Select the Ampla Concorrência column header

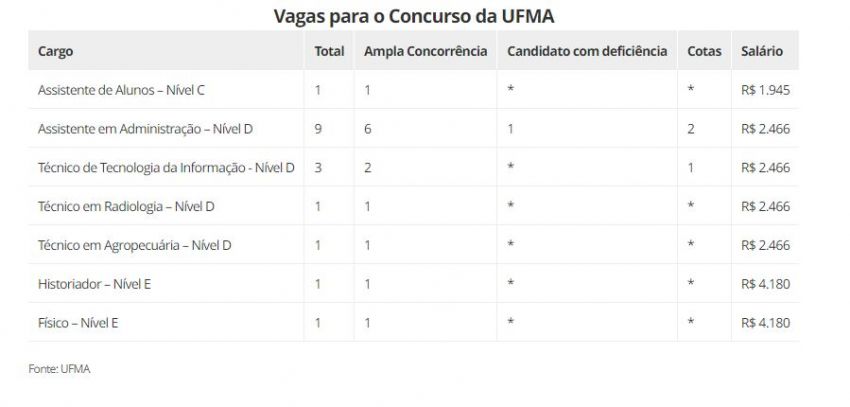pyautogui.click(x=425, y=51)
